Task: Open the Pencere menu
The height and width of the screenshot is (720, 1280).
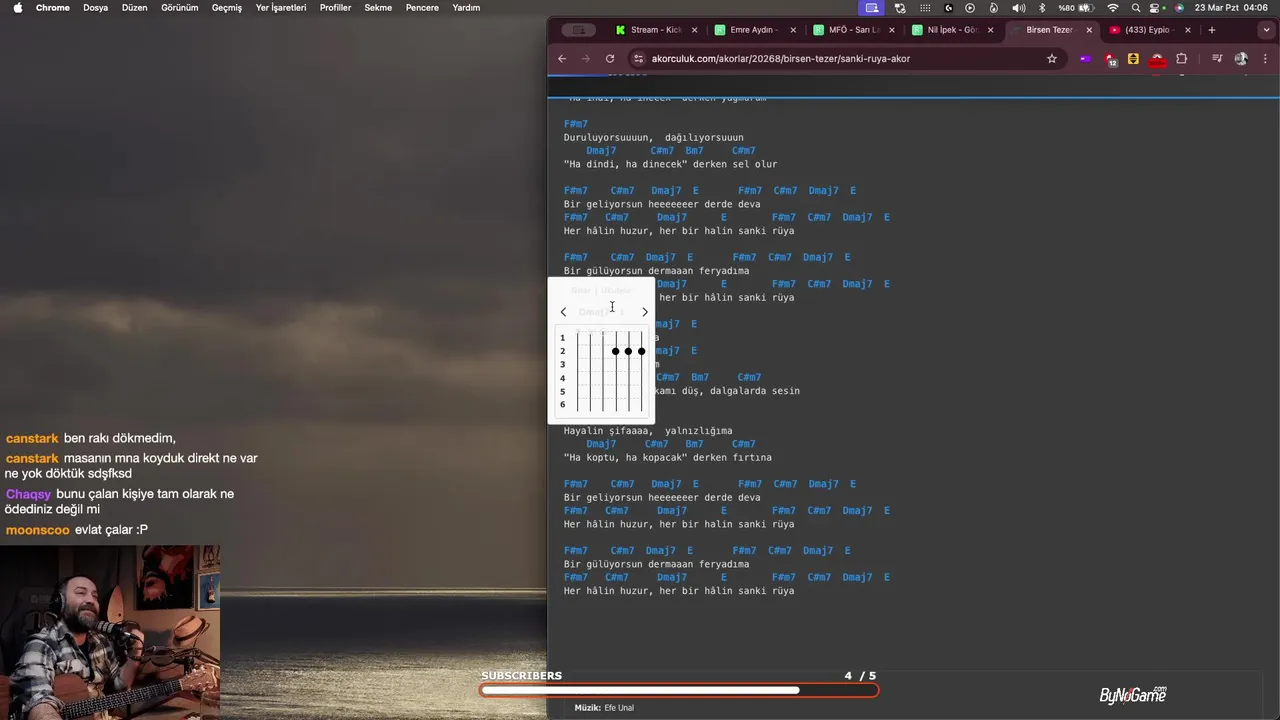Action: point(422,7)
